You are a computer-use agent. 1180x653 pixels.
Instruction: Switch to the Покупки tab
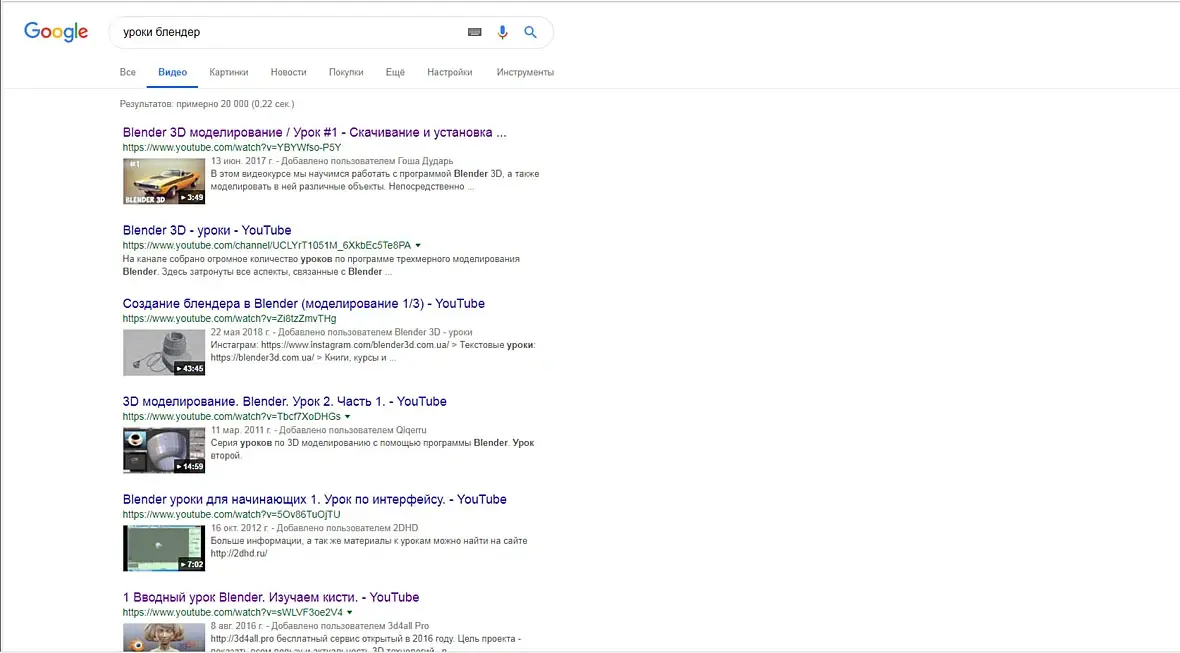(346, 72)
